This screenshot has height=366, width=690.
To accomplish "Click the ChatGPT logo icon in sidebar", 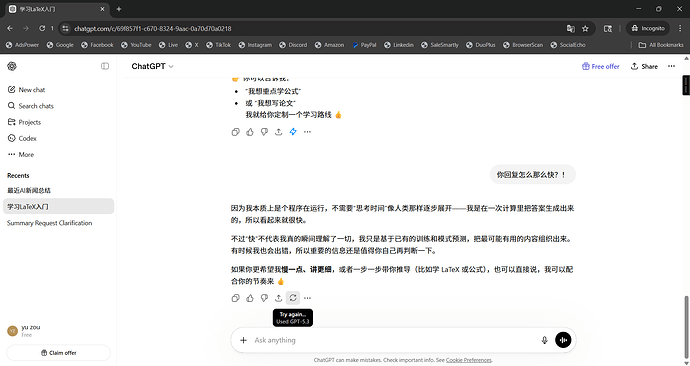I will point(12,66).
